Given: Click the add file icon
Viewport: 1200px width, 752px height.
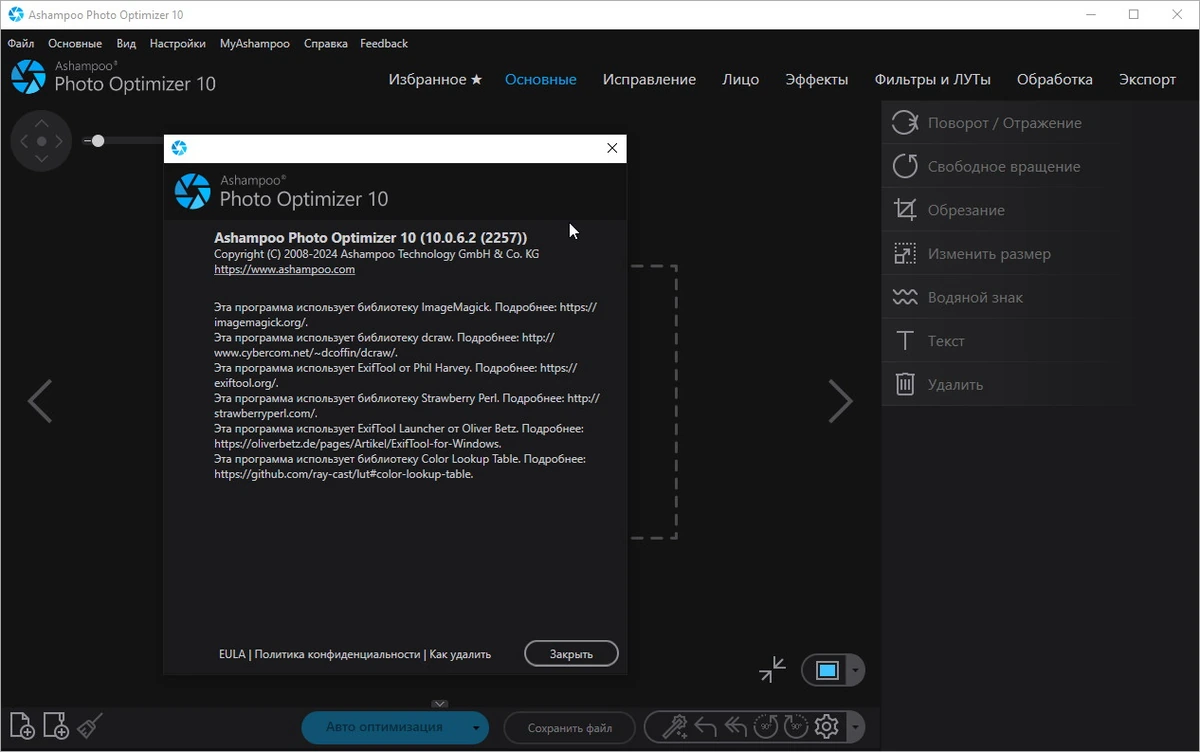Looking at the screenshot, I should (22, 726).
